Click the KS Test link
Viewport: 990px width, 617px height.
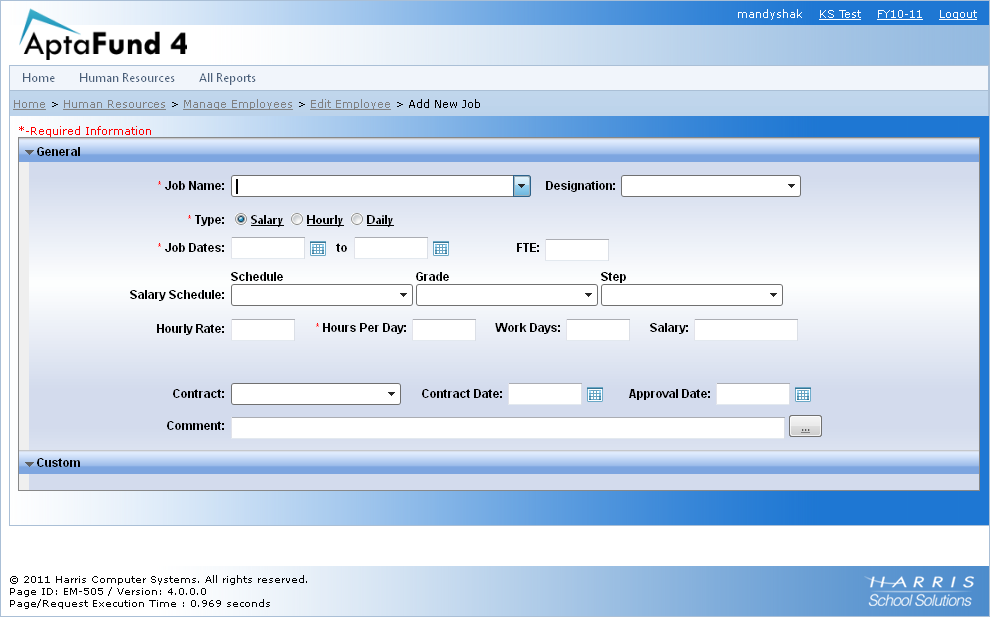click(840, 14)
